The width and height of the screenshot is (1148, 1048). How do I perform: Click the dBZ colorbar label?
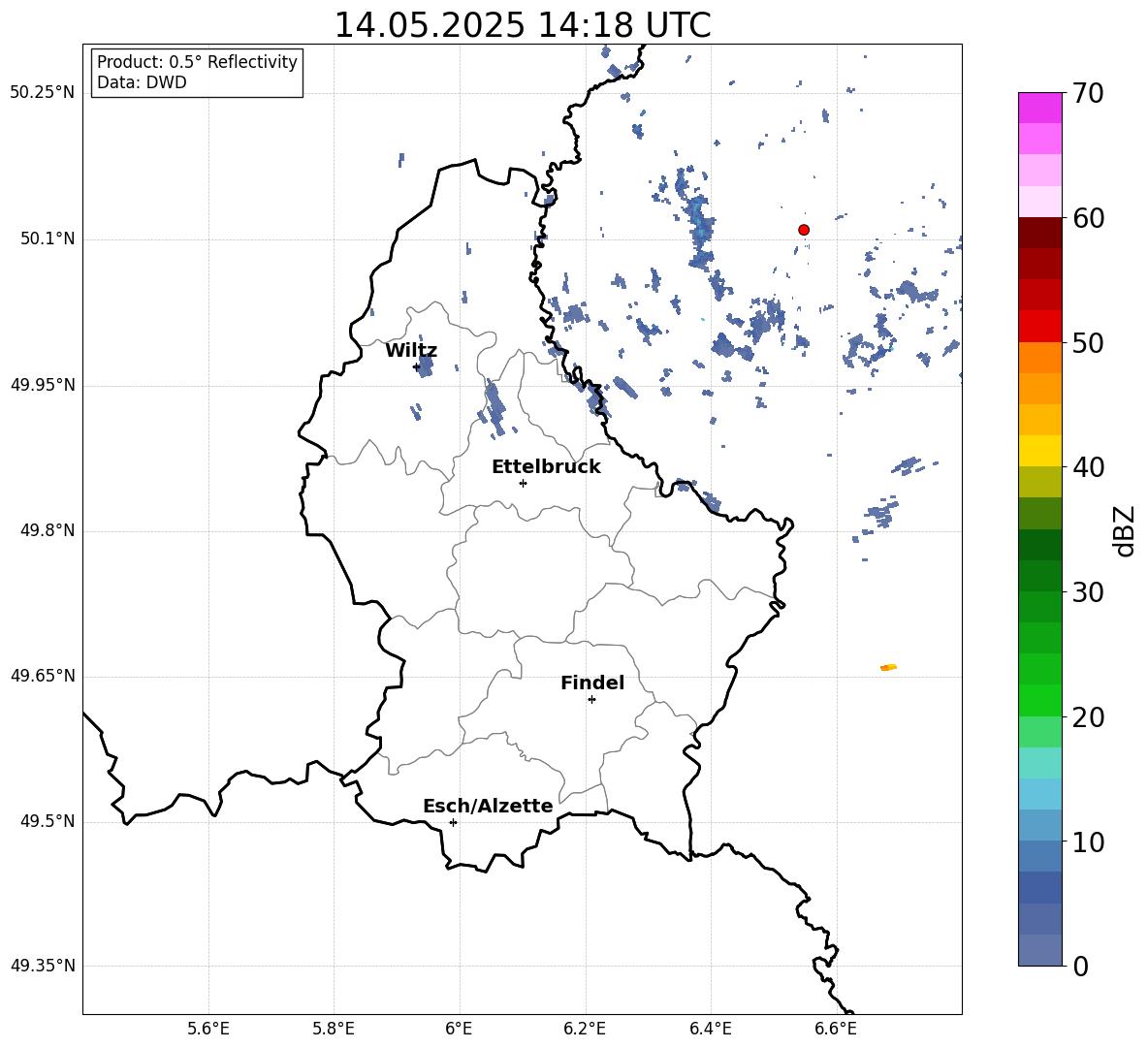(x=1126, y=531)
